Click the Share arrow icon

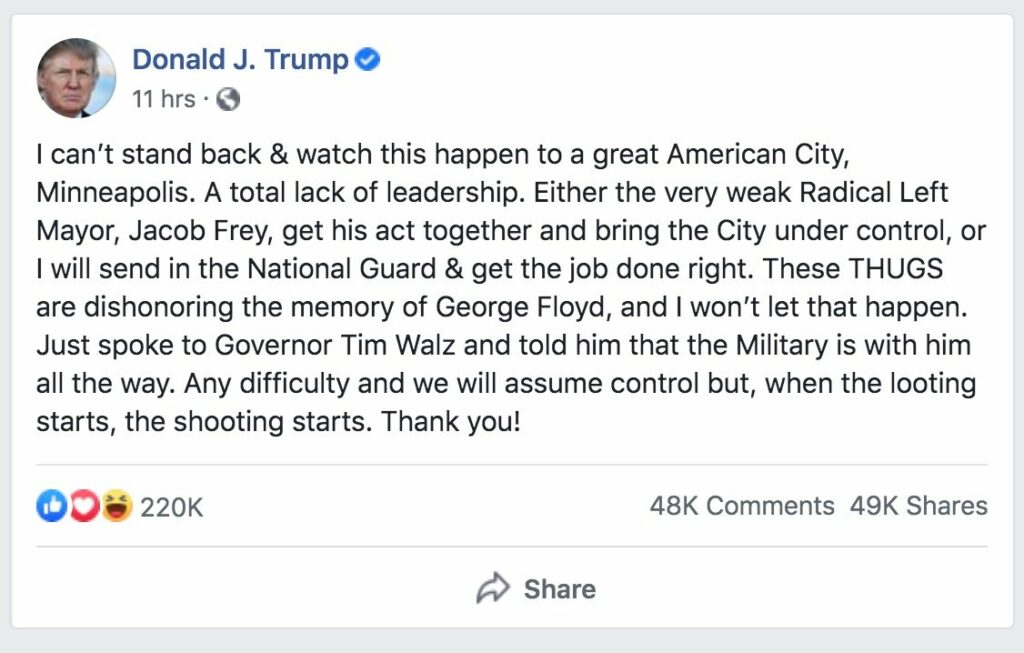[x=492, y=589]
